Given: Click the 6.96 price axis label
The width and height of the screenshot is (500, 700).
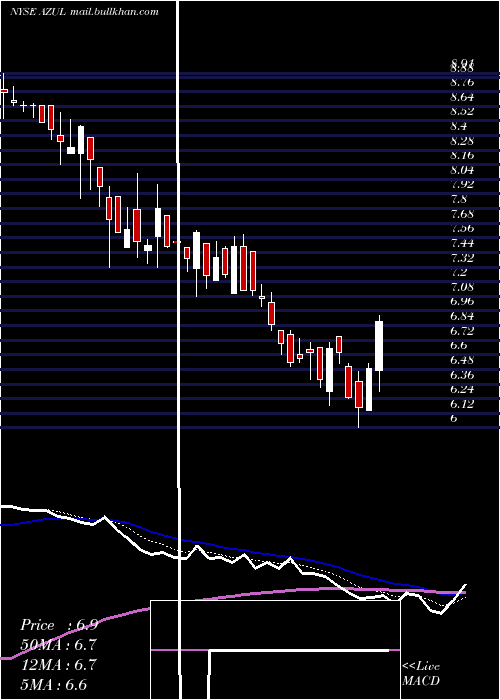Looking at the screenshot, I should click(x=462, y=302).
